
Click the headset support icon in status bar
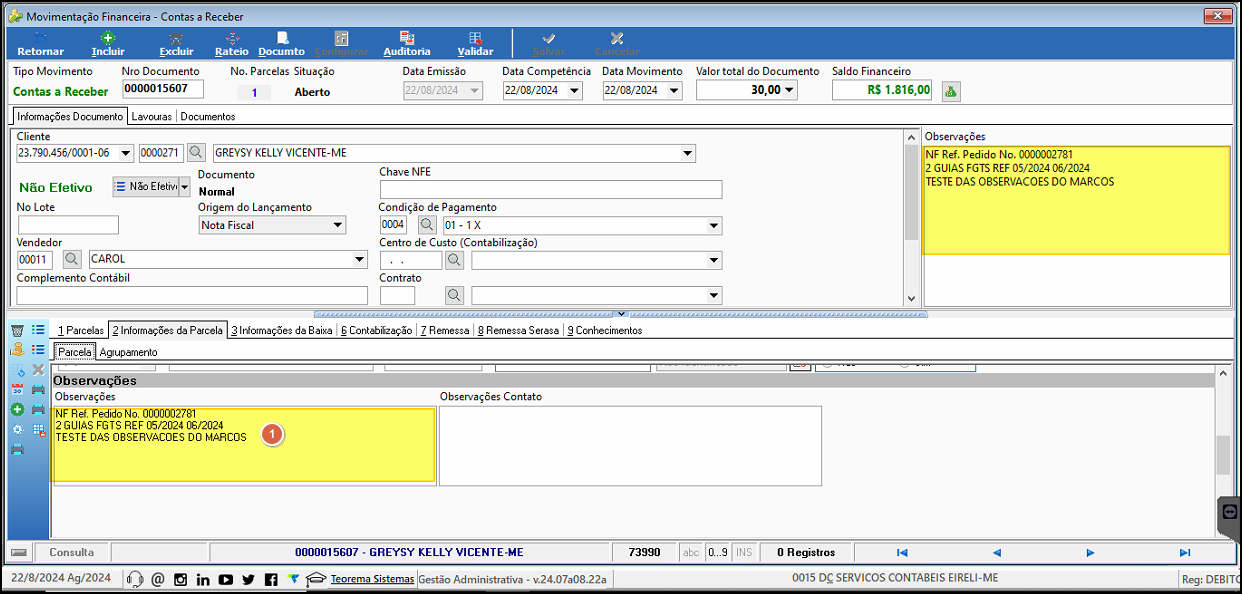point(136,579)
